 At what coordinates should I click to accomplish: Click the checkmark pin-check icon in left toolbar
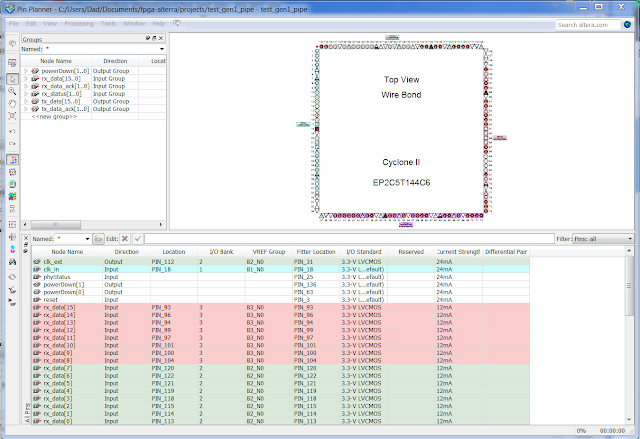click(x=12, y=290)
